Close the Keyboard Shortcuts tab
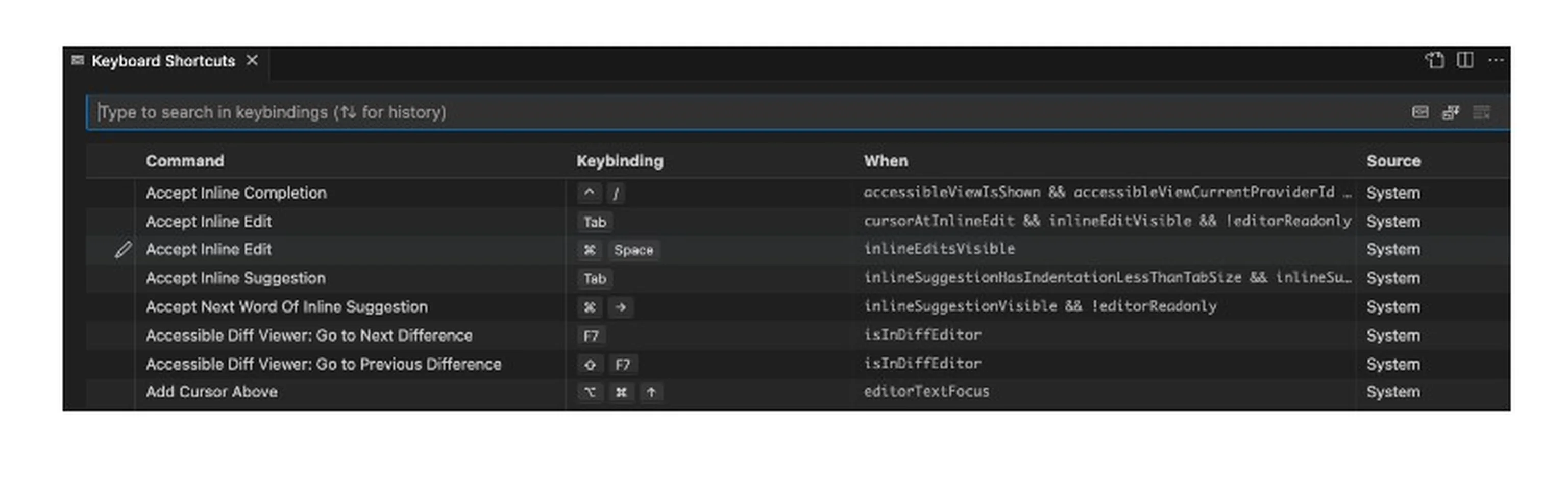 point(253,60)
